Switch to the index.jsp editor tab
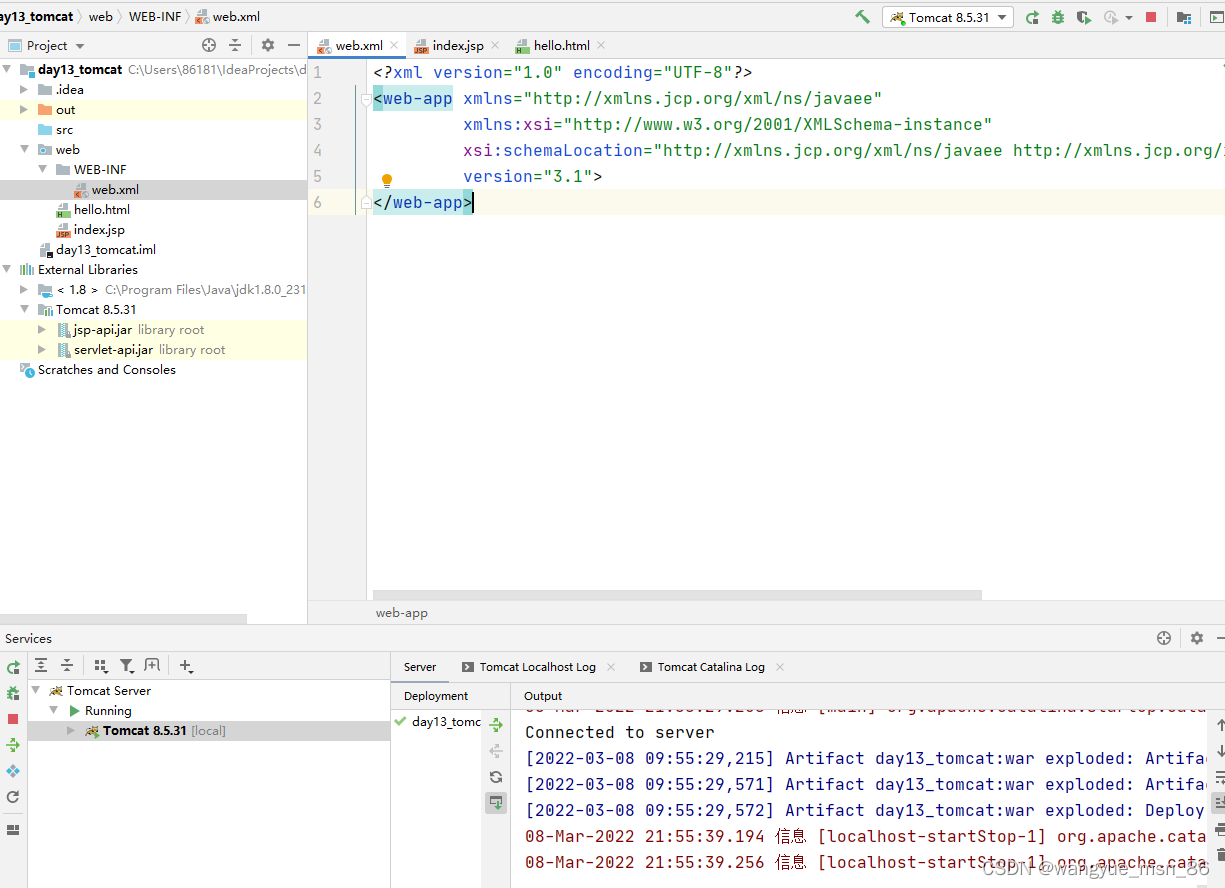 (458, 46)
